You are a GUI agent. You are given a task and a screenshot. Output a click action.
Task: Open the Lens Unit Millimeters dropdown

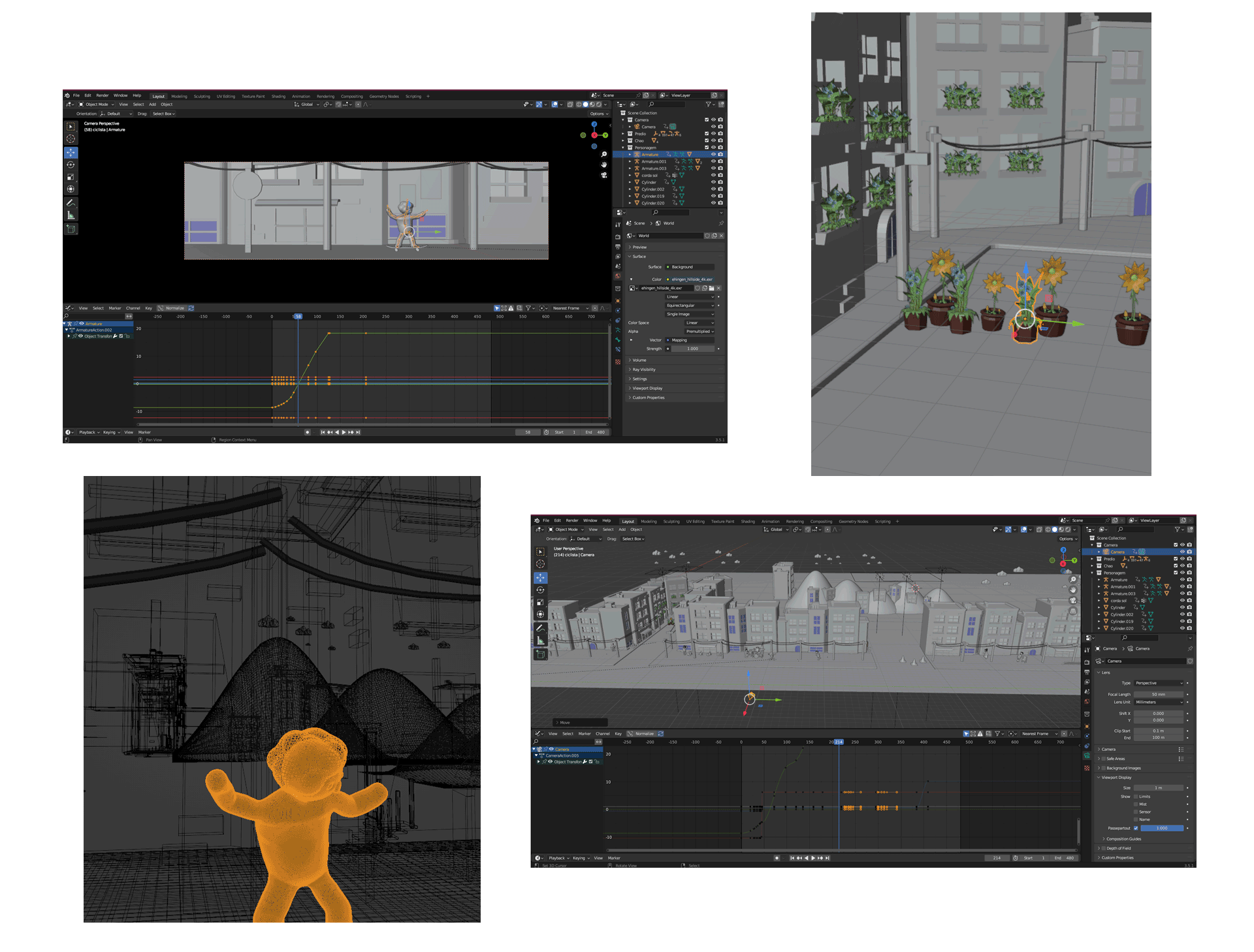(x=1159, y=702)
